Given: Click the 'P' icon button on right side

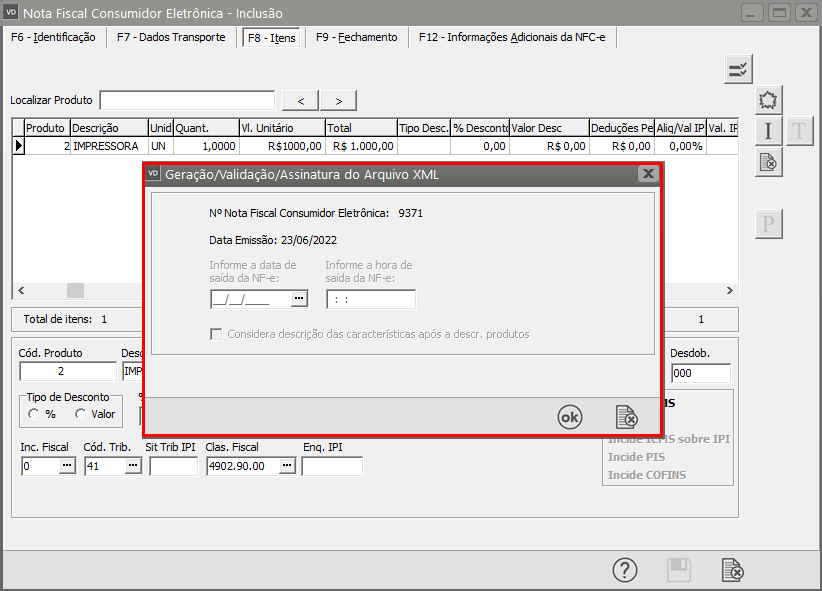Looking at the screenshot, I should tap(769, 224).
